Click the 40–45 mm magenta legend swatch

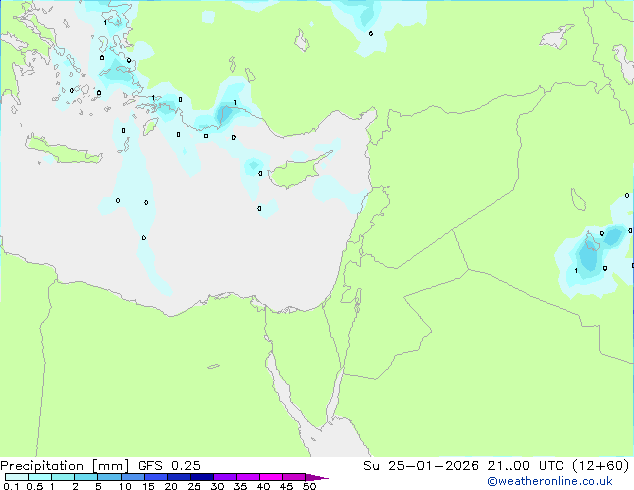tap(271, 477)
